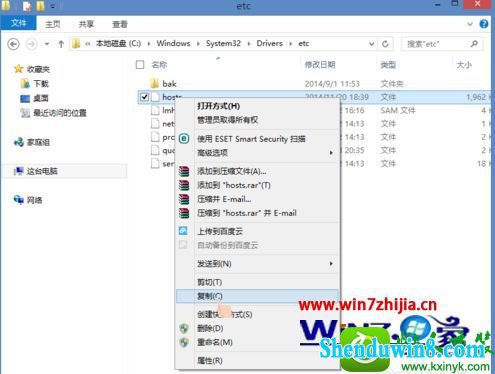Expand breadcrumb arrow after Drivers

coord(291,44)
